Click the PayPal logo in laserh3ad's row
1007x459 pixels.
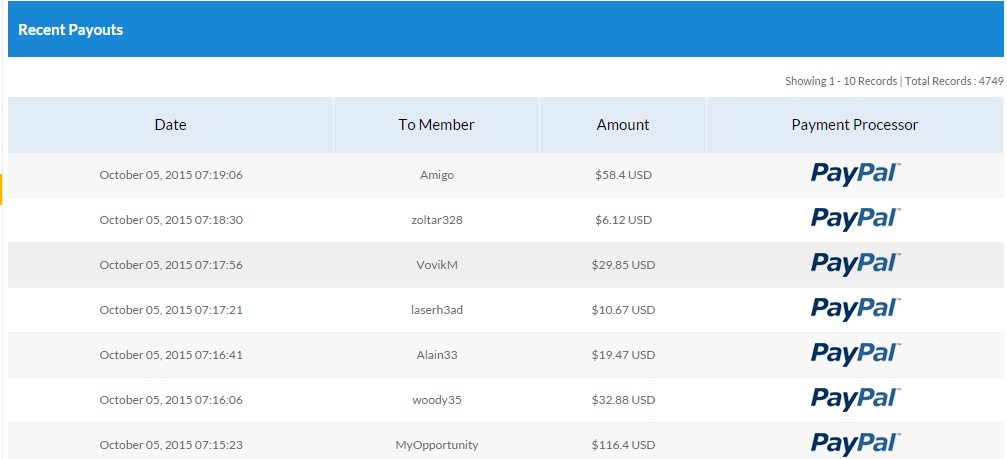coord(855,309)
